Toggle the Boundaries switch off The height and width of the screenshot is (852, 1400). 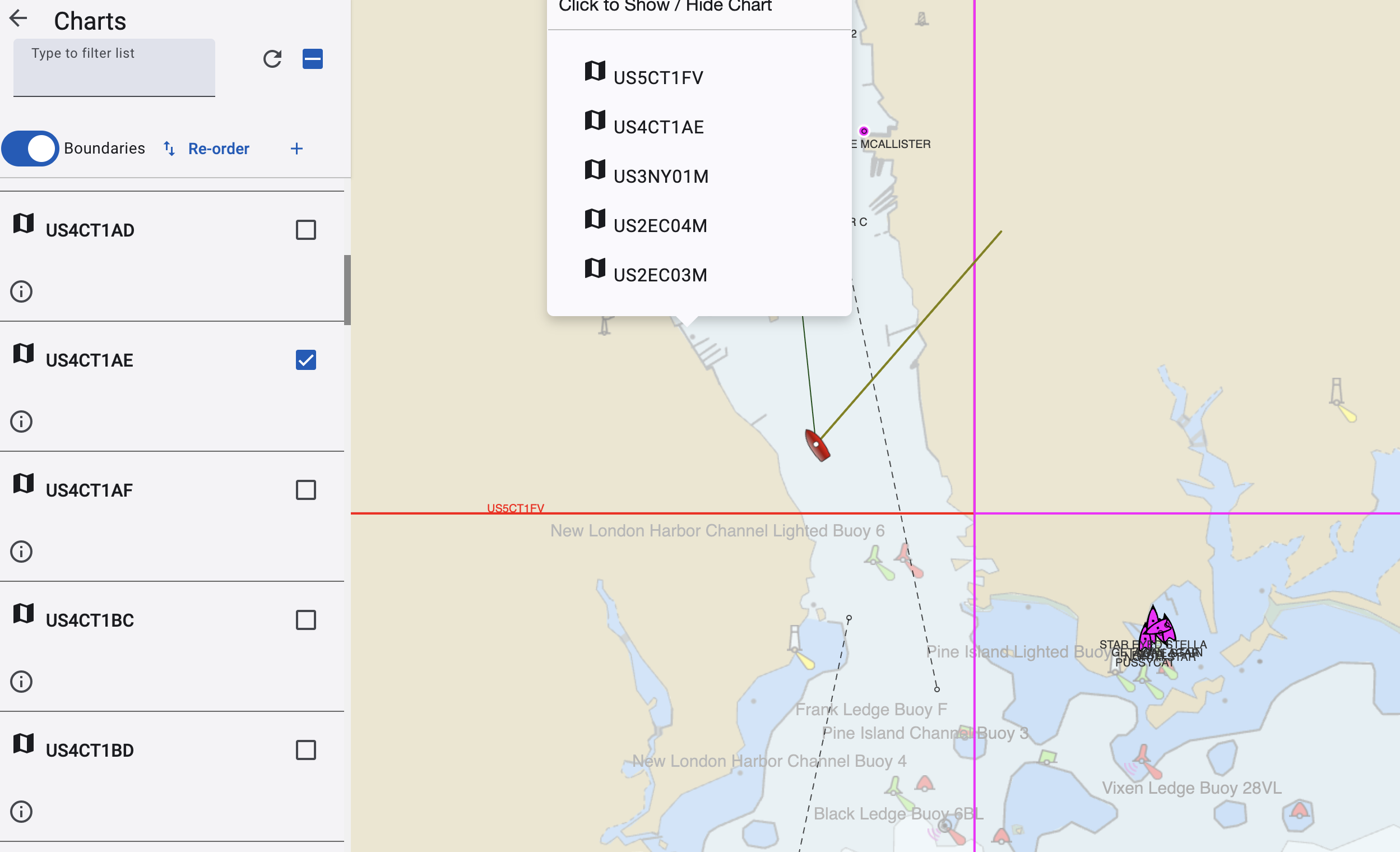[x=31, y=149]
